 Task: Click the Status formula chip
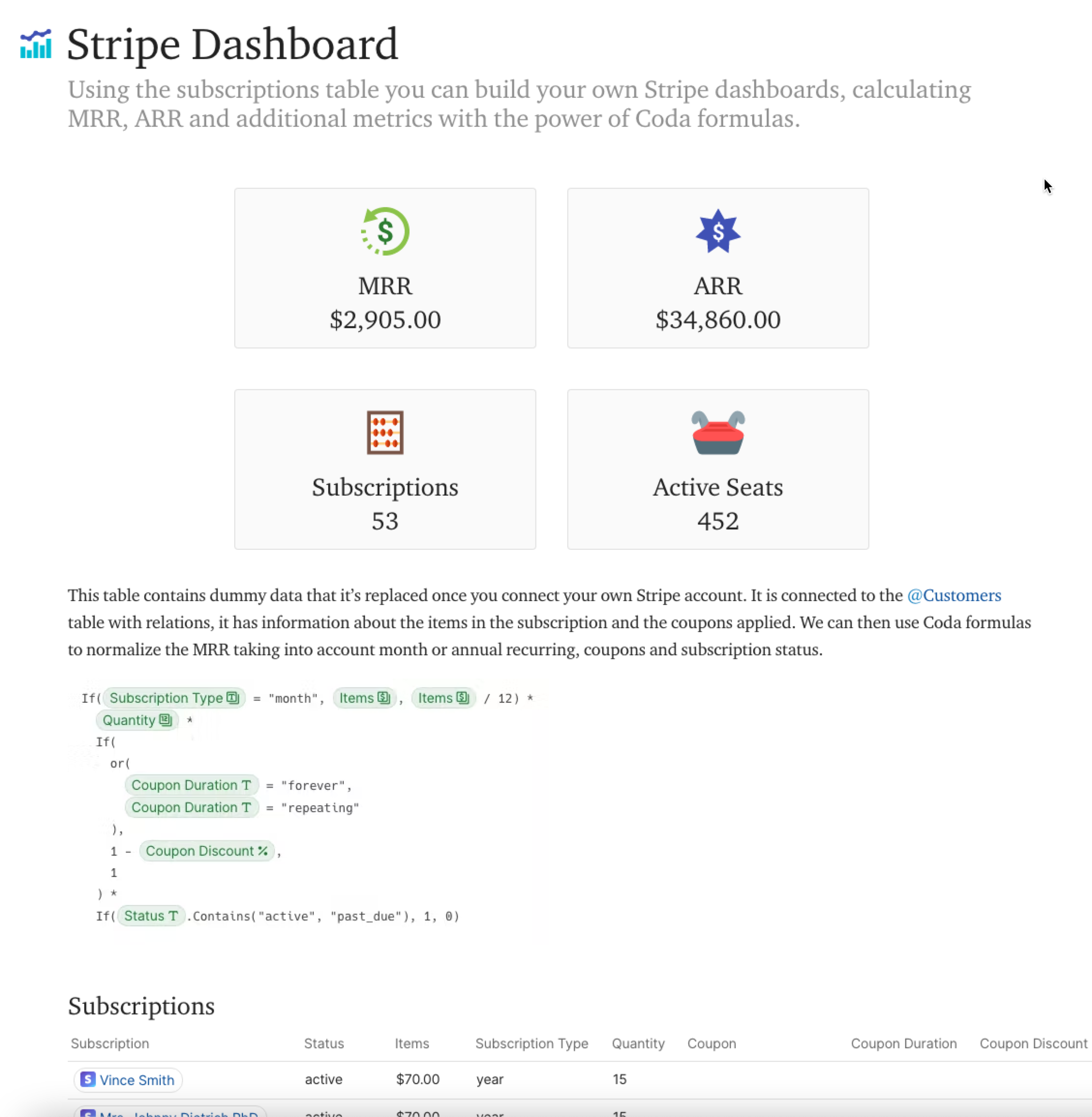[x=151, y=916]
